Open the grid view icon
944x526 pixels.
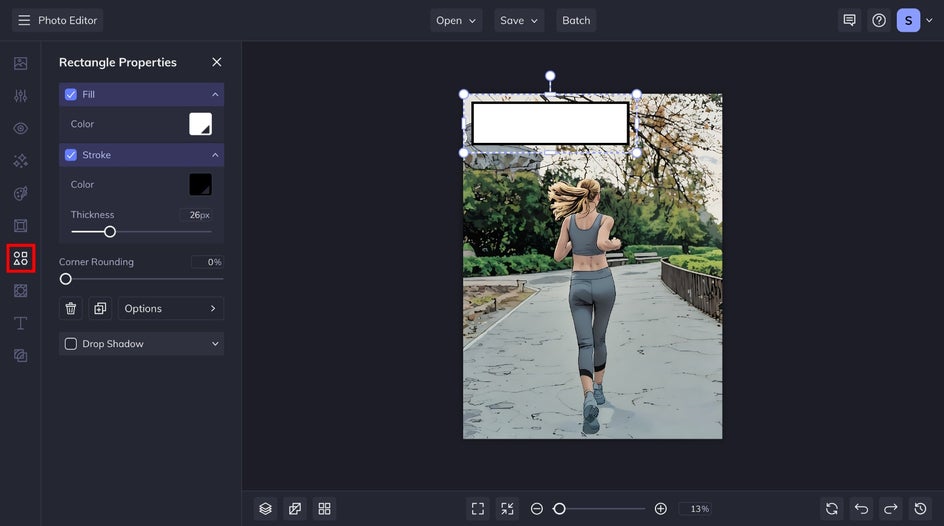(x=324, y=509)
